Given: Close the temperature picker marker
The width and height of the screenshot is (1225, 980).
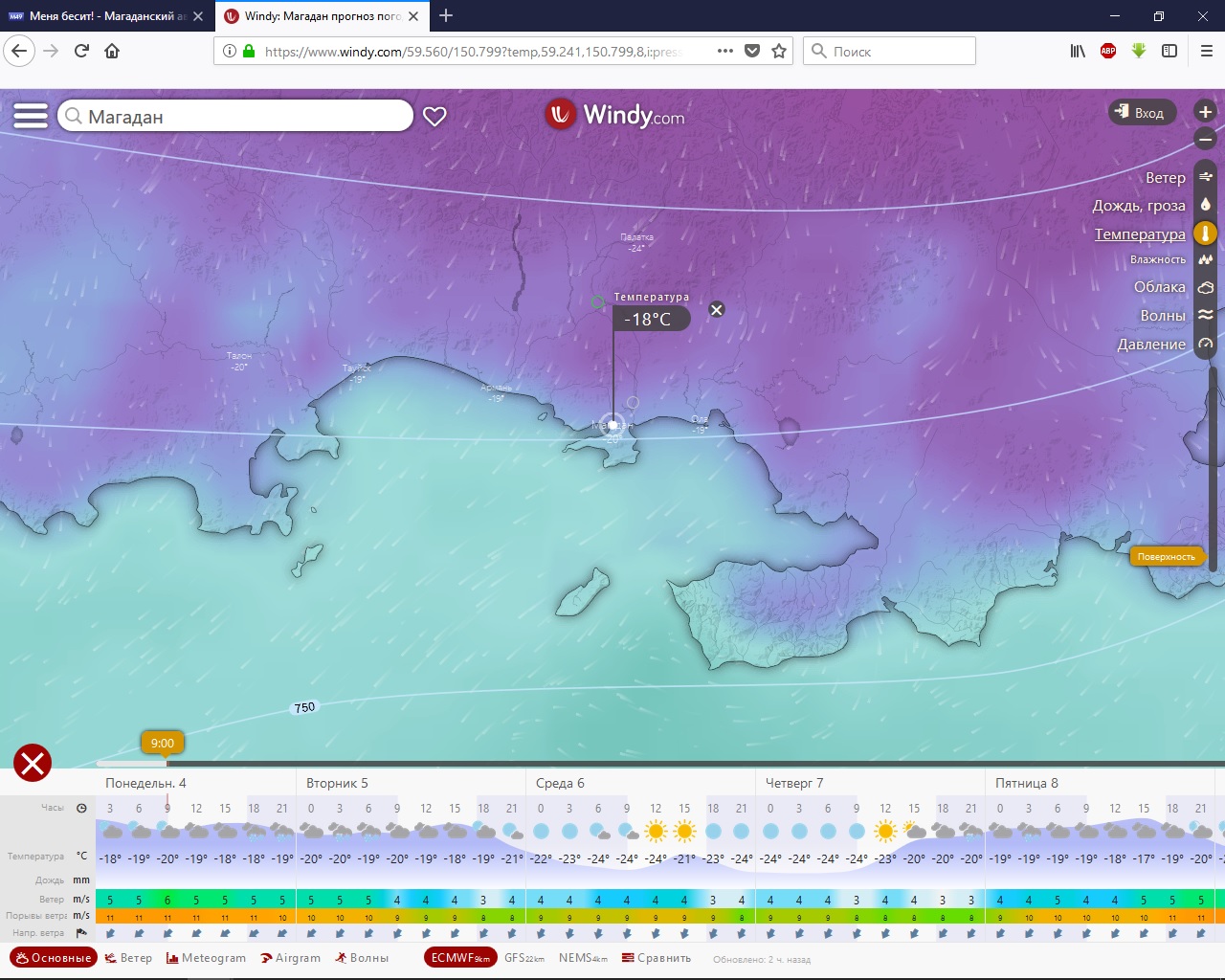Looking at the screenshot, I should point(716,309).
